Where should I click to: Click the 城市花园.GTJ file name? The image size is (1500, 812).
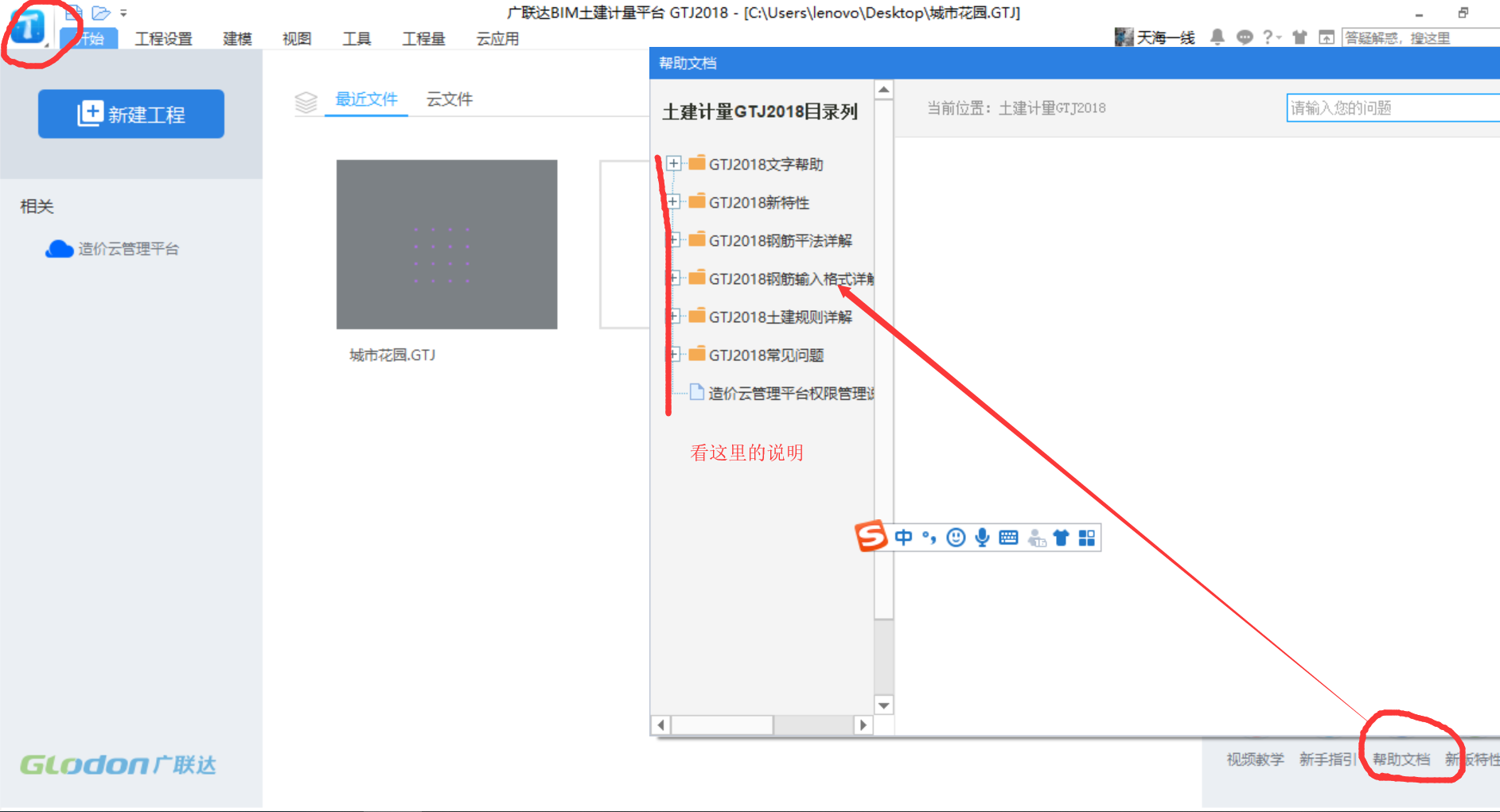(x=392, y=355)
